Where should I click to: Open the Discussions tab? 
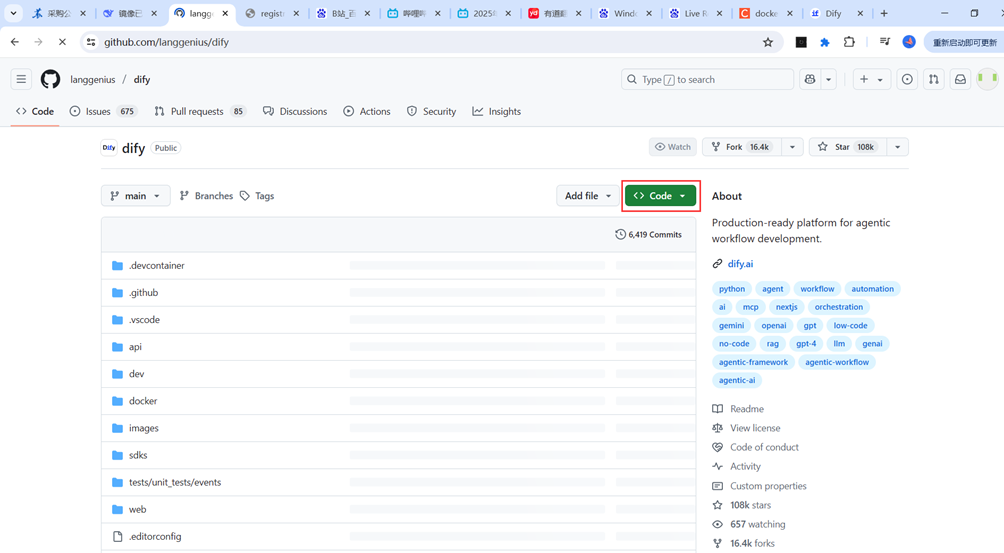tap(295, 111)
